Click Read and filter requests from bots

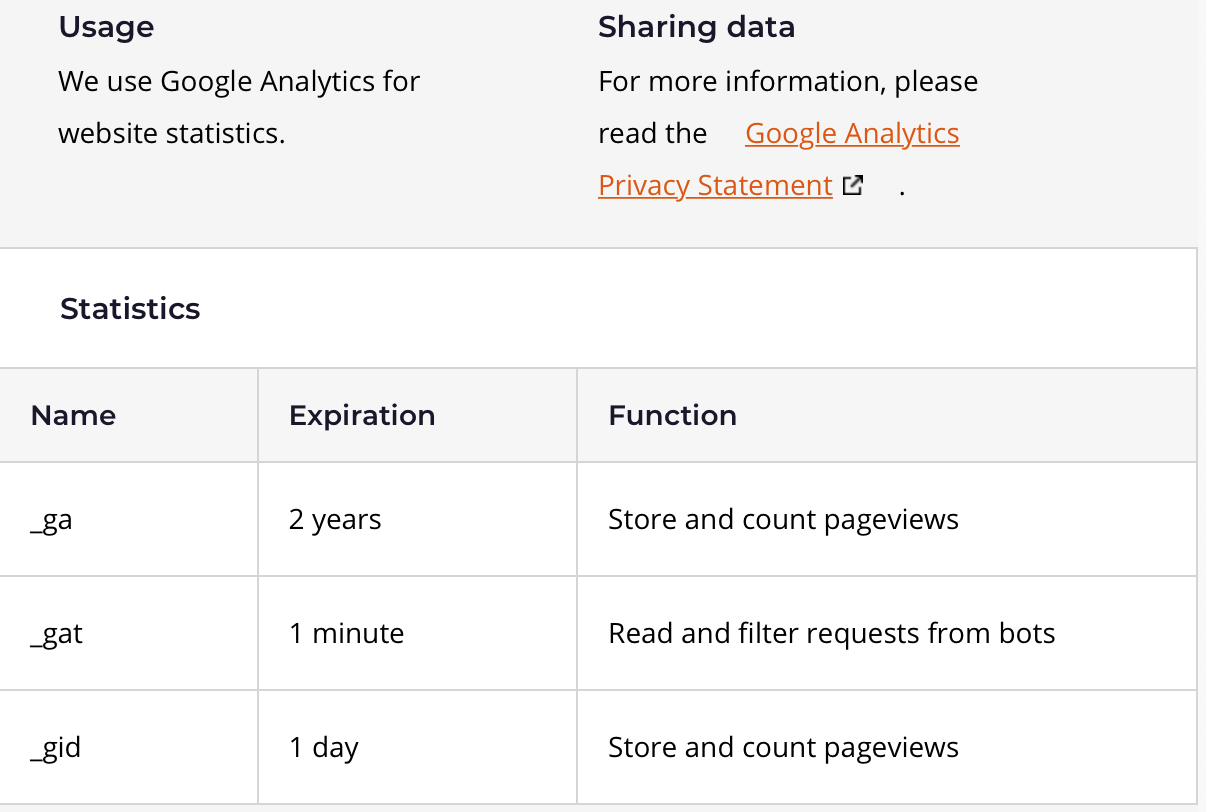coord(832,633)
